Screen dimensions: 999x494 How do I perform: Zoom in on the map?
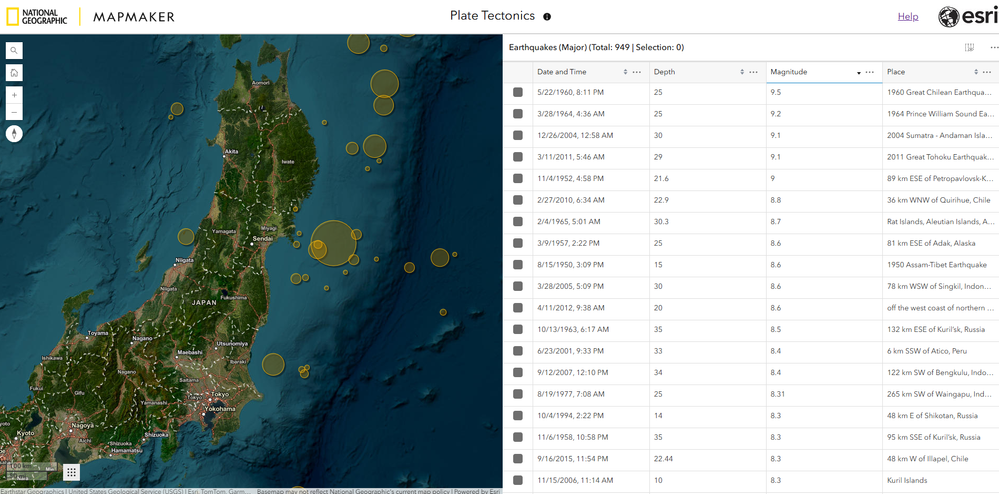coord(15,95)
